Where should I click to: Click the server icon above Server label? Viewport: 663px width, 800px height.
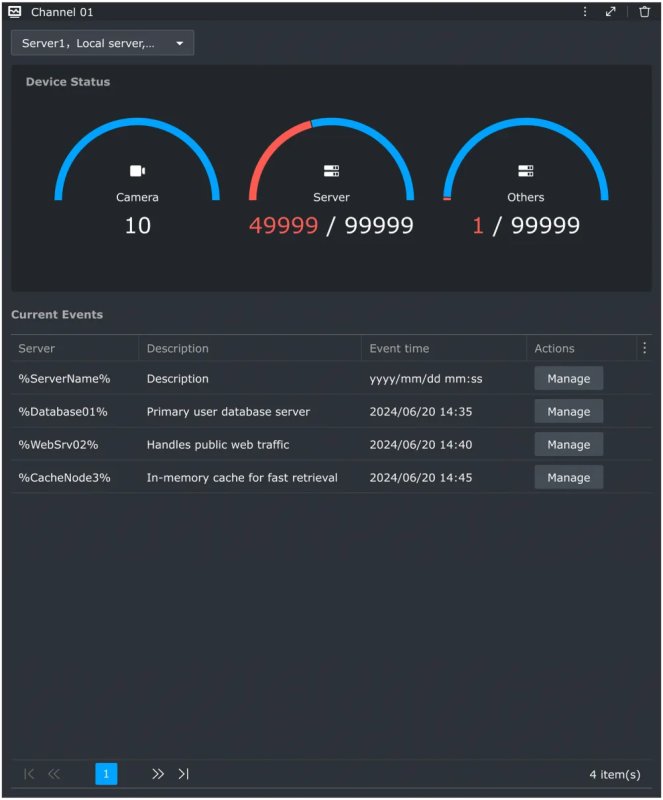click(x=331, y=170)
